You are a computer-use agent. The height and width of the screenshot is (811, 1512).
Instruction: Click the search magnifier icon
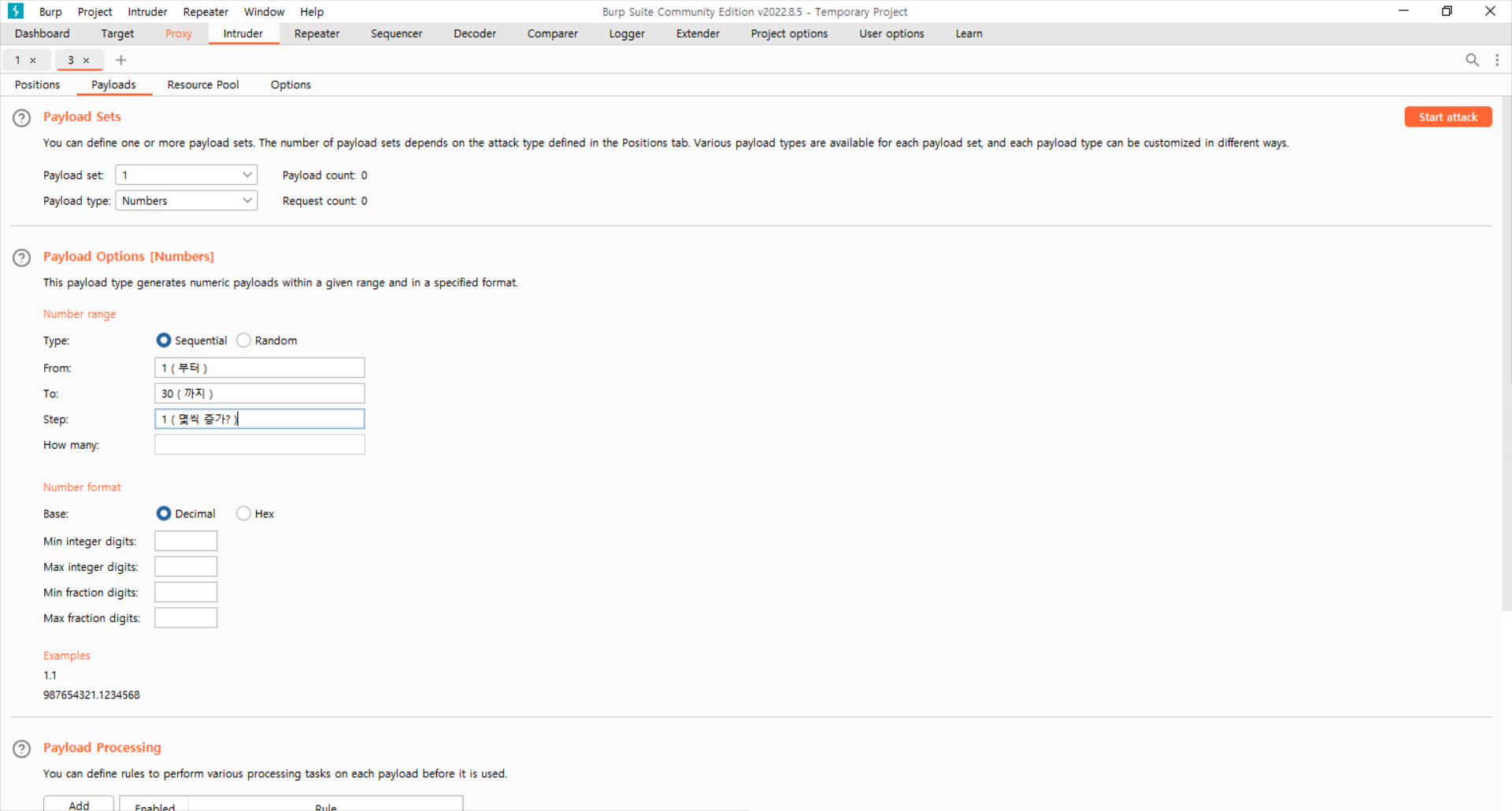coord(1472,60)
